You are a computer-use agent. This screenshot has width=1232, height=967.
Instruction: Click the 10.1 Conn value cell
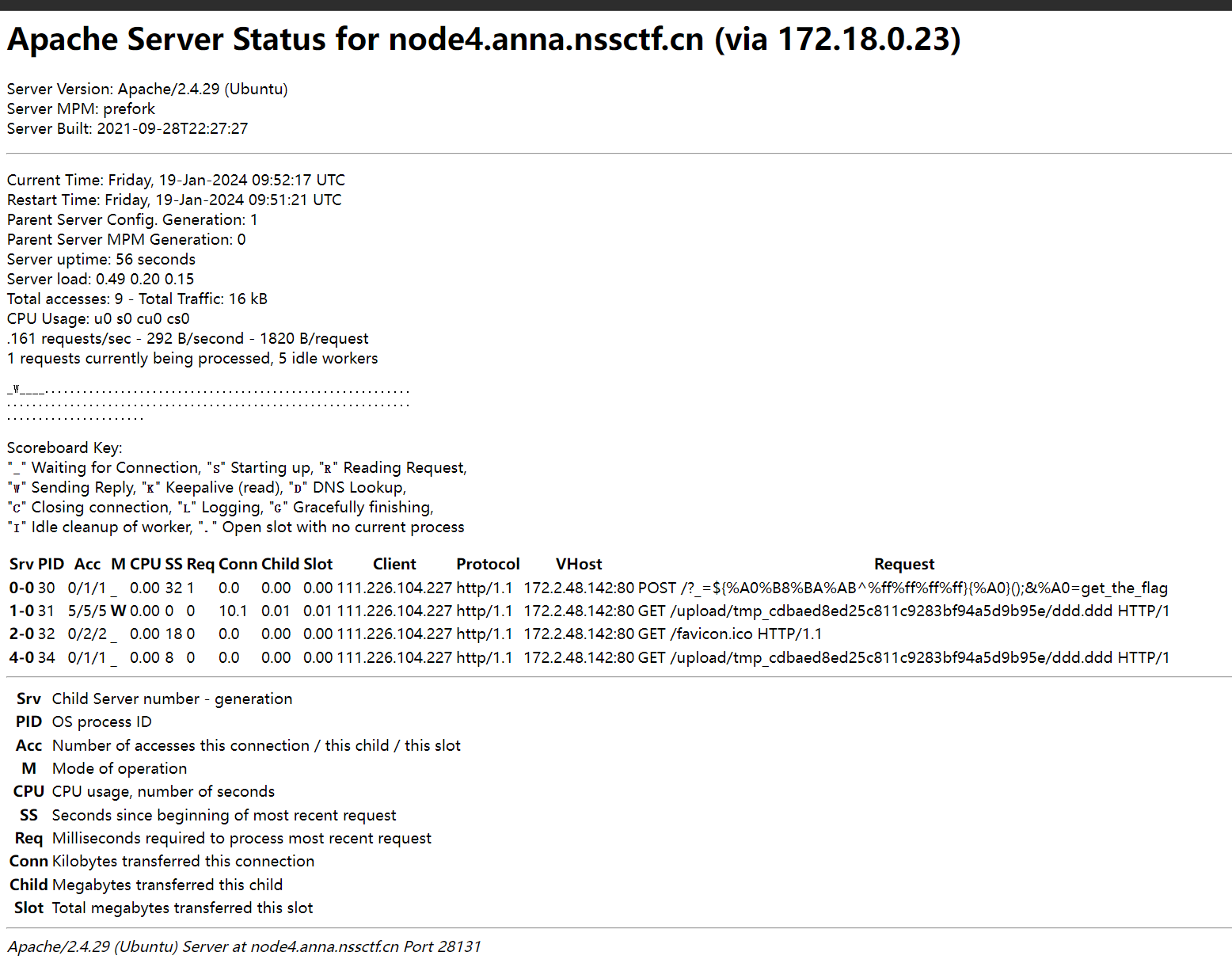point(233,611)
